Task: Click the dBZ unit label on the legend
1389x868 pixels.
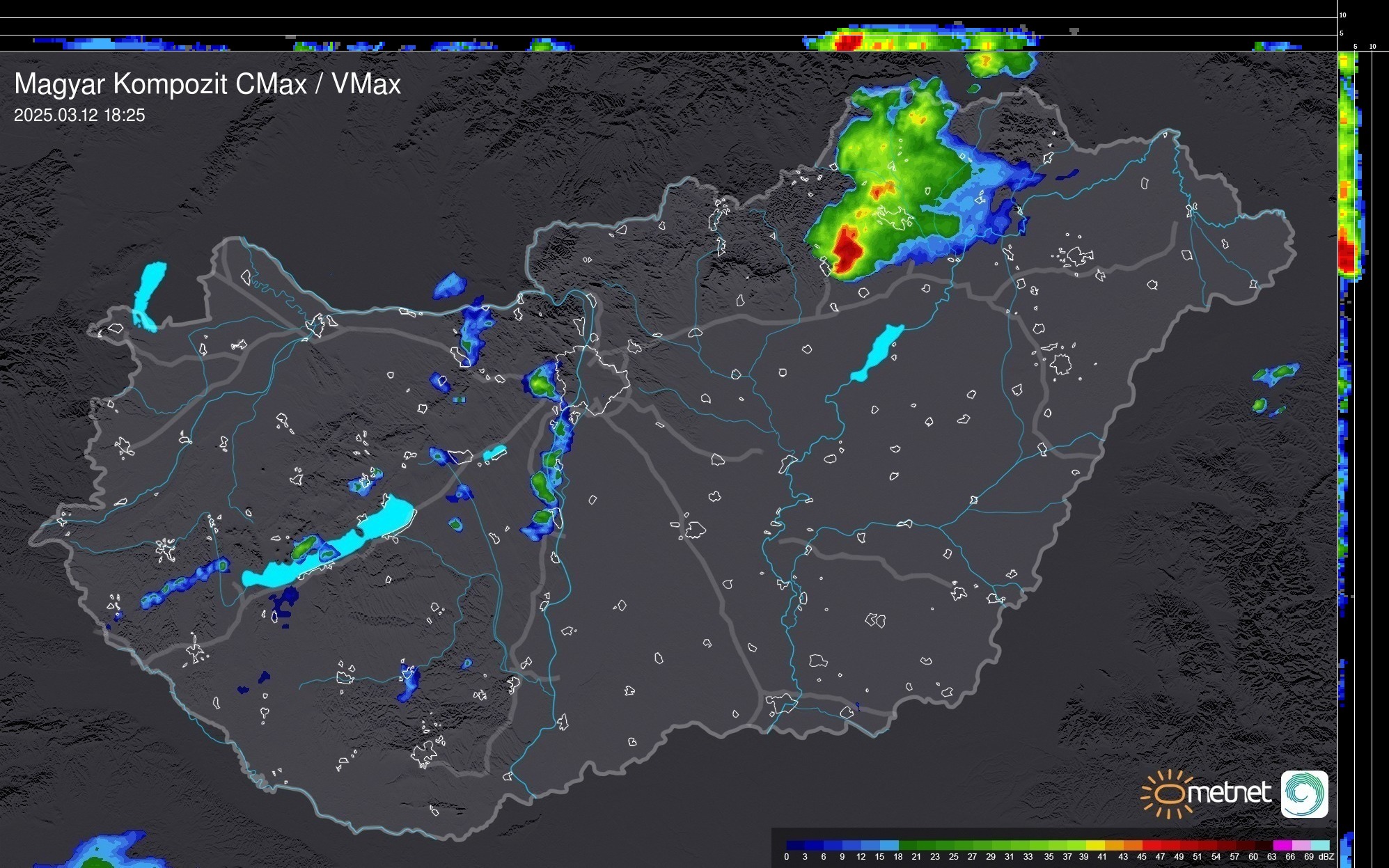Action: (x=1326, y=857)
